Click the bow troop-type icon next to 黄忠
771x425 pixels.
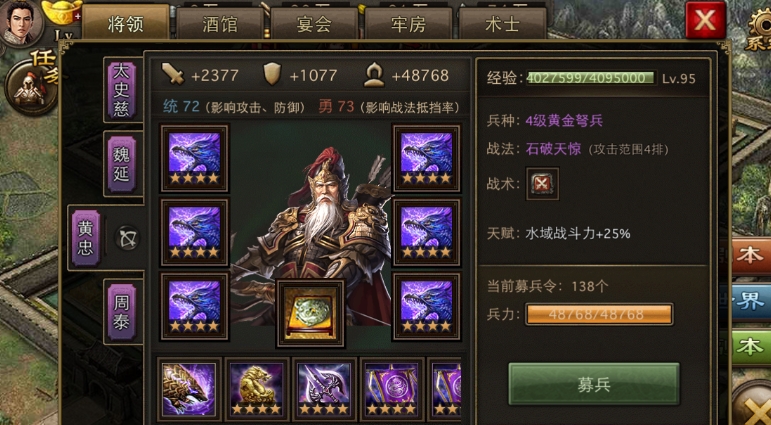pyautogui.click(x=127, y=238)
